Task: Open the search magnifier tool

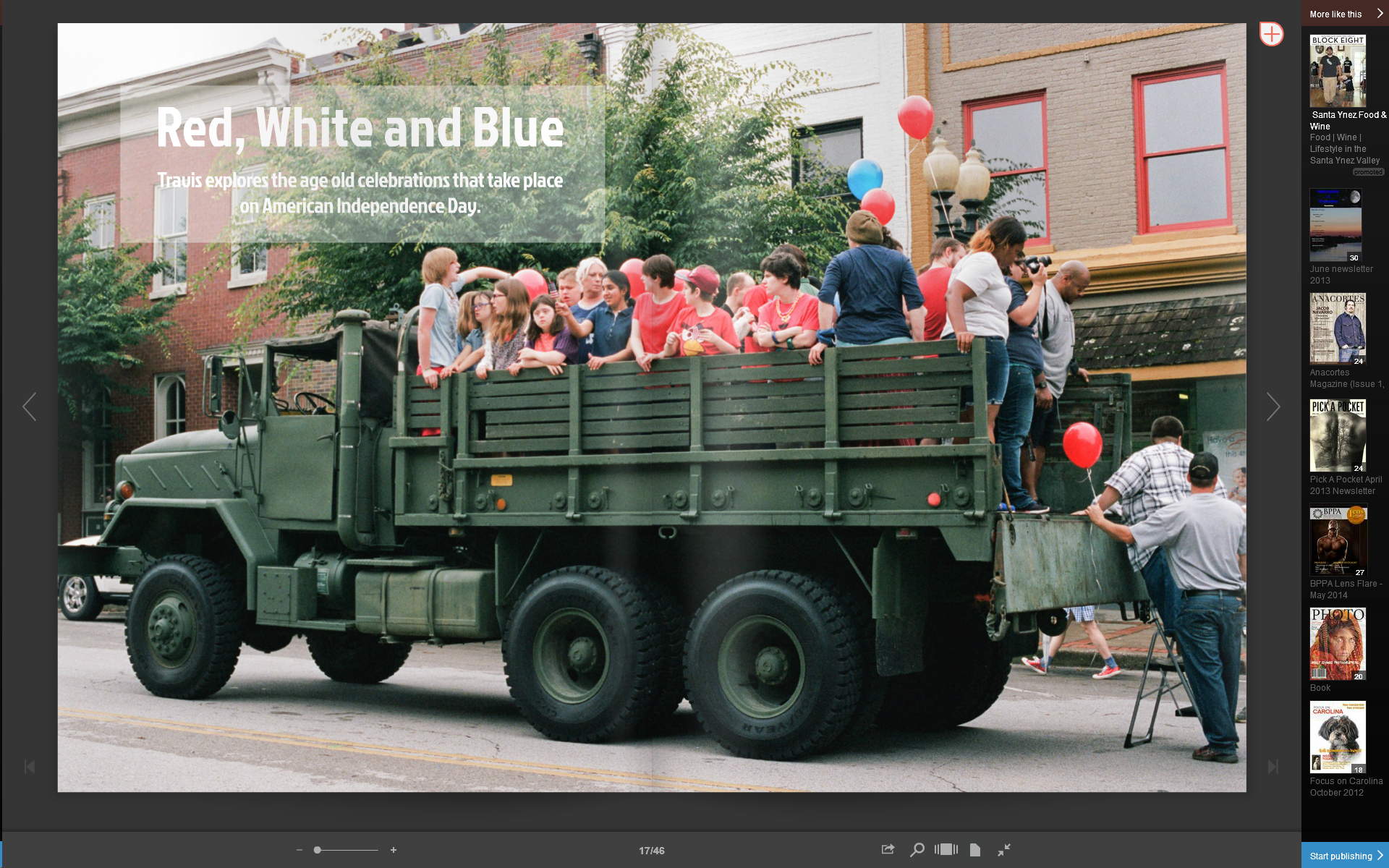Action: click(x=917, y=849)
